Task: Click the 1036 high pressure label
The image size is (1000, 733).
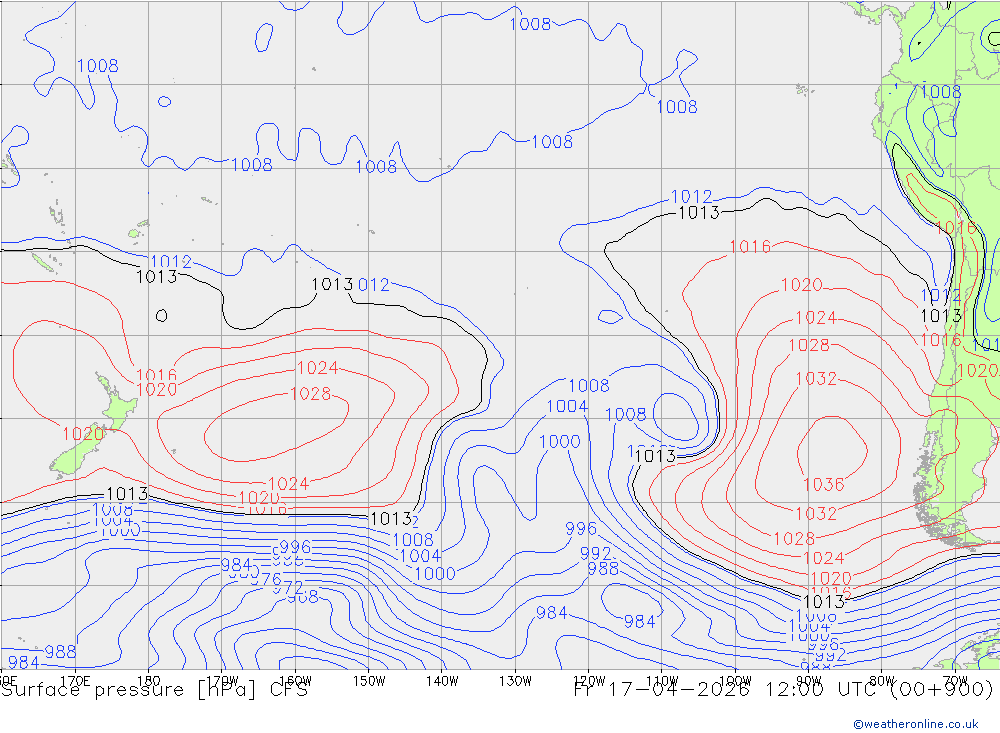Action: click(x=823, y=485)
